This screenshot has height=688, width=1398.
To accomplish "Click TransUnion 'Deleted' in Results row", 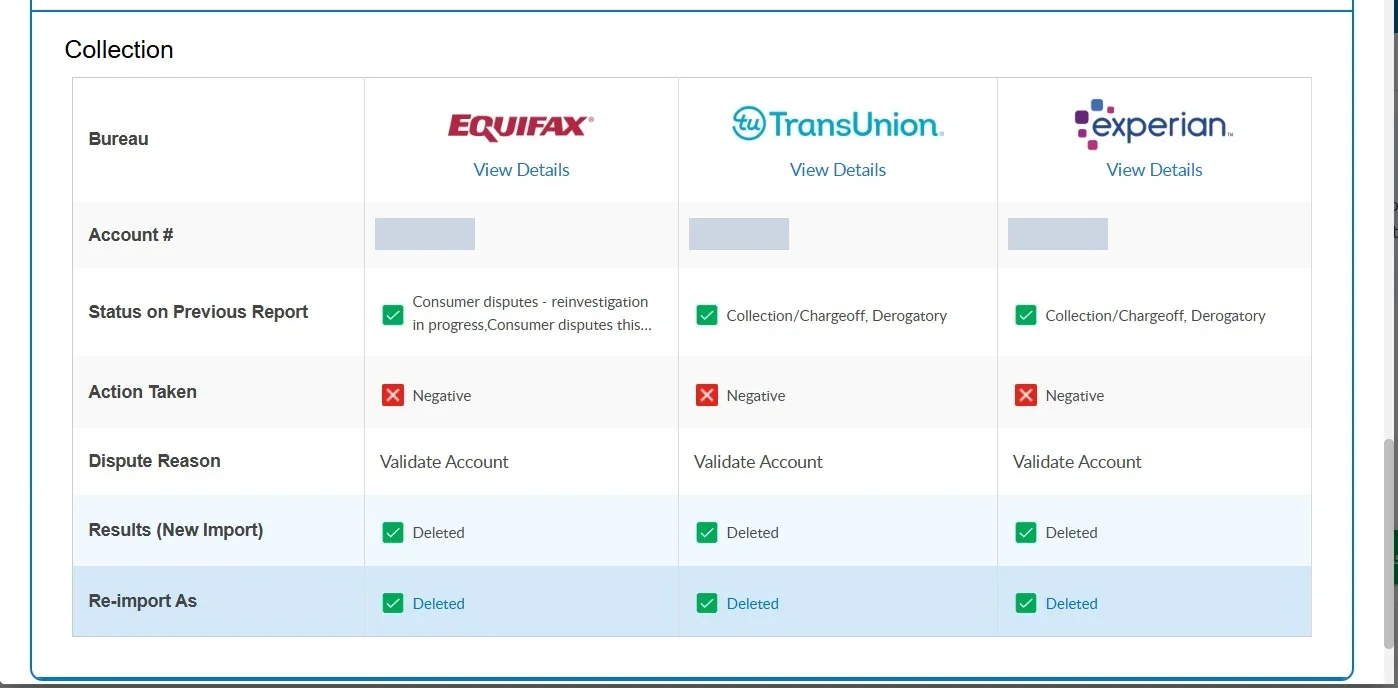I will coord(753,533).
